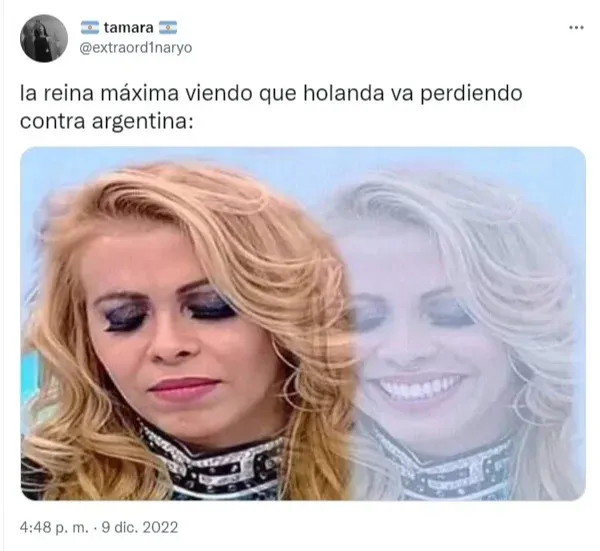This screenshot has height=551, width=600.
Task: Select the word "argentina:" in the tweet
Action: pyautogui.click(x=142, y=122)
